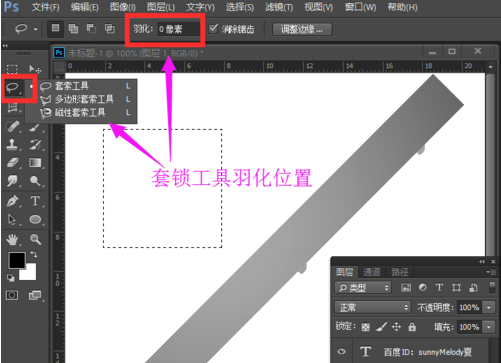
Task: Select the Lasso tool in toolbox
Action: point(13,88)
